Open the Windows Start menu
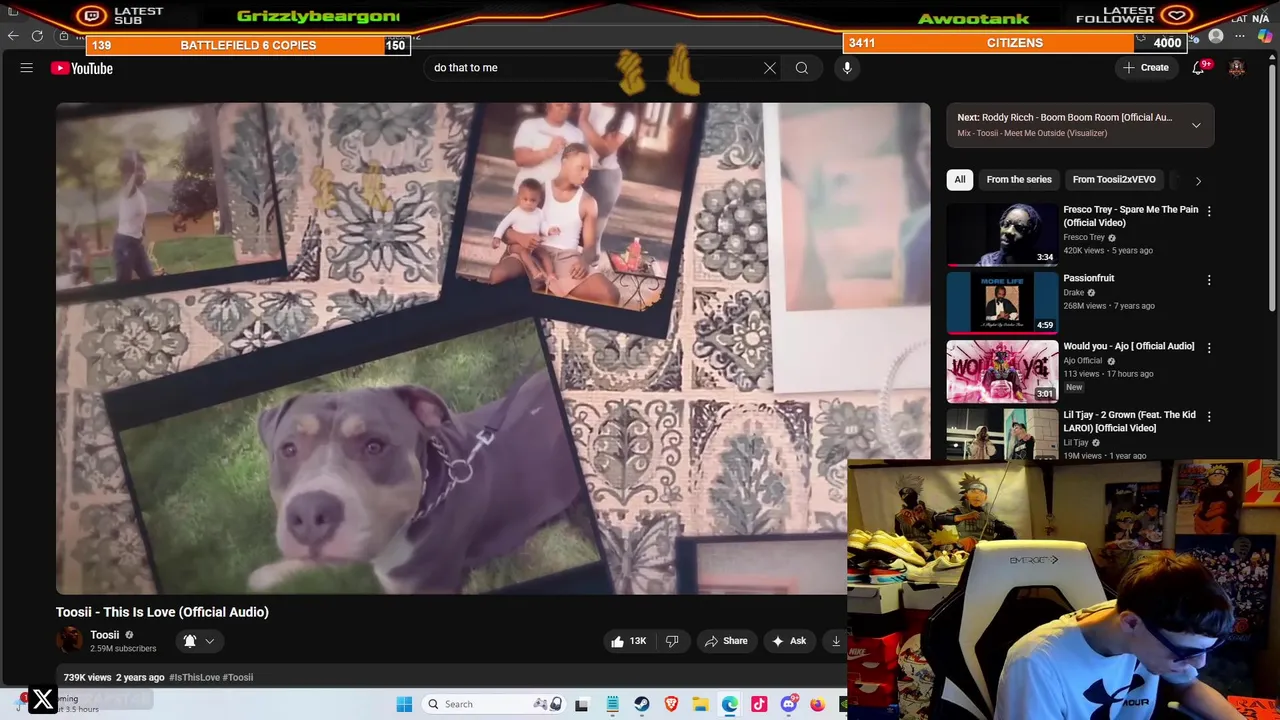 point(404,704)
